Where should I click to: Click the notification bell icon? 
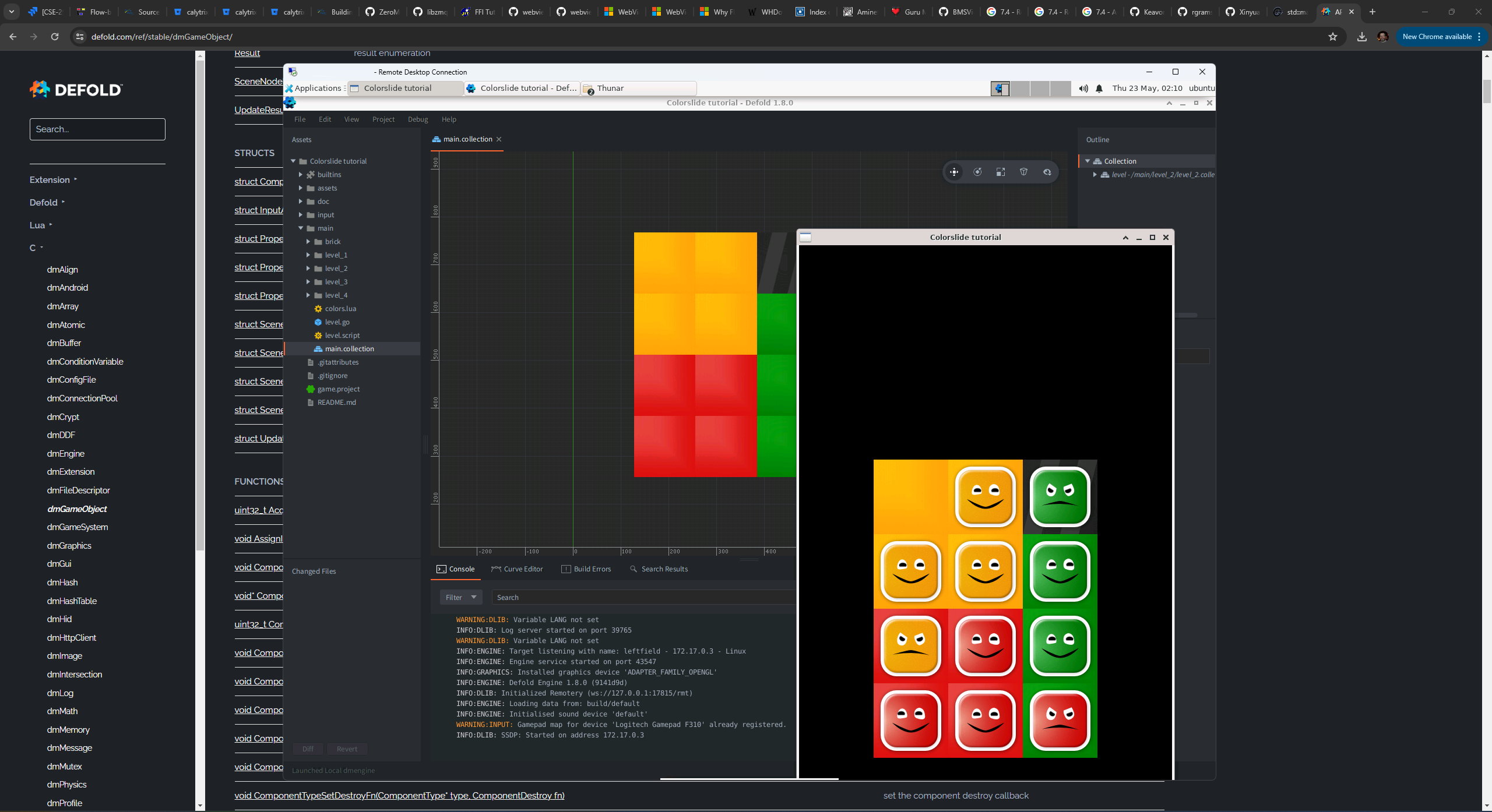click(1099, 89)
